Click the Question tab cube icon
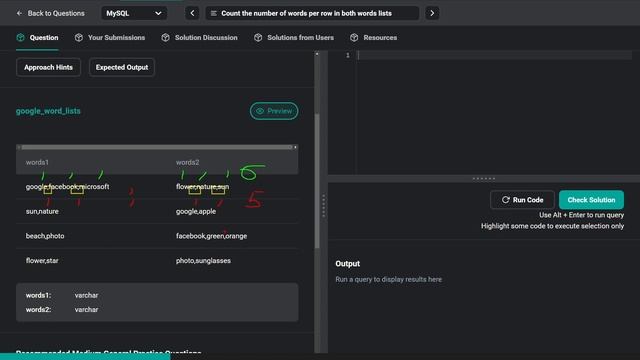This screenshot has height=360, width=640. 20,38
